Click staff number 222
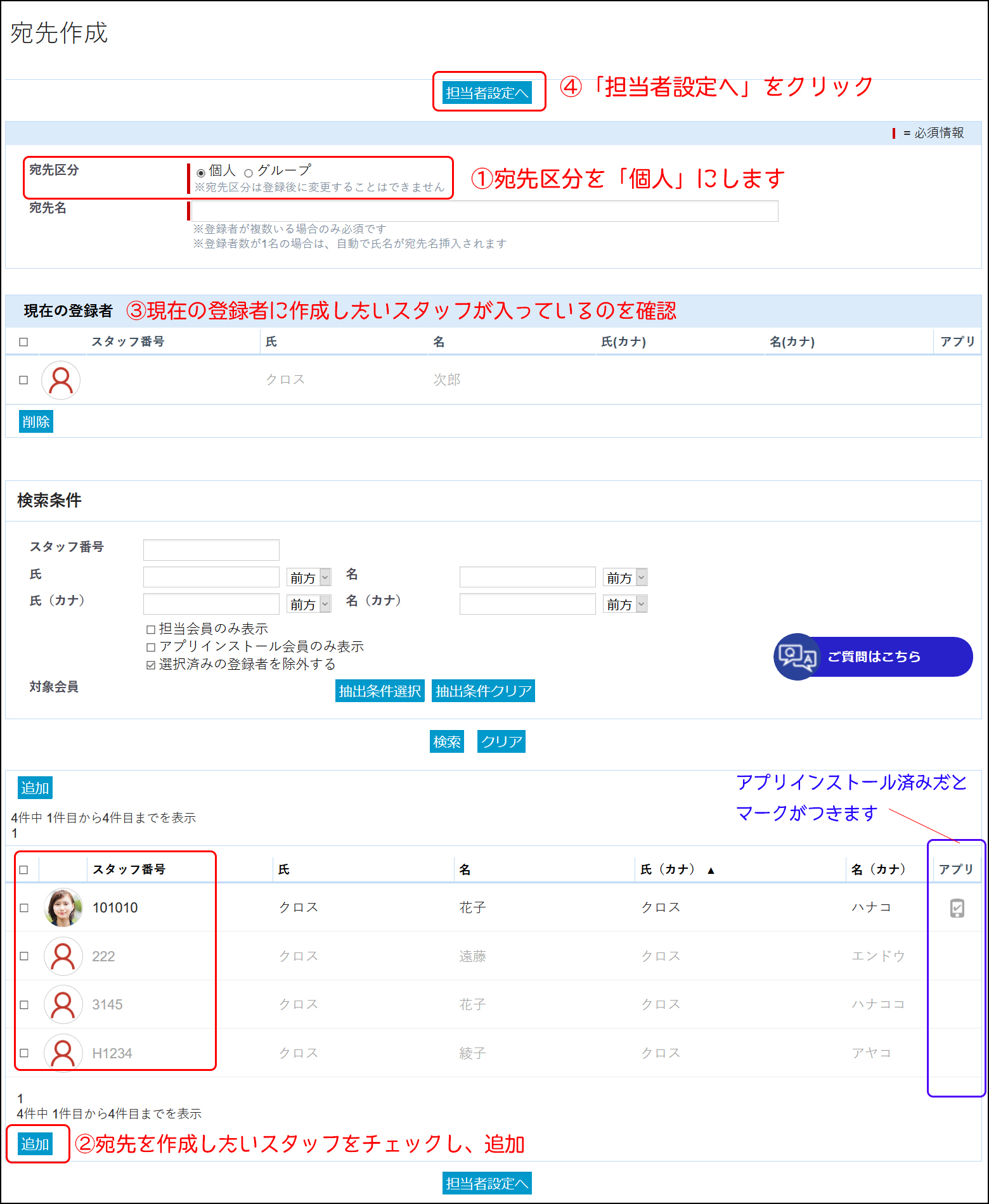The image size is (989, 1204). (103, 956)
